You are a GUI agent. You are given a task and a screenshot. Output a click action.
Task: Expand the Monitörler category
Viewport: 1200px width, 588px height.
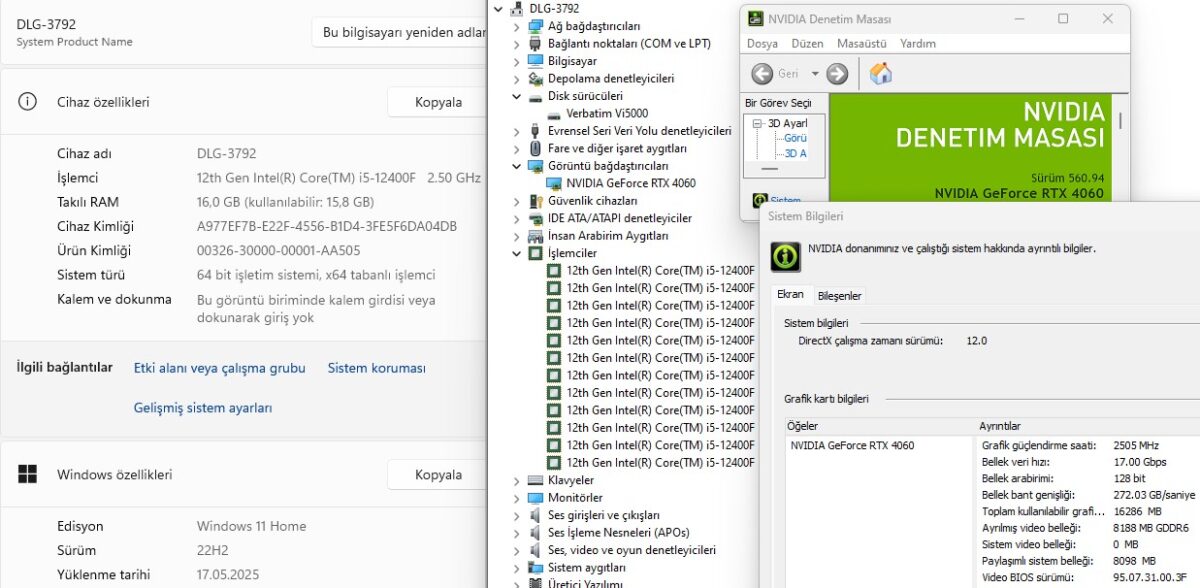(517, 497)
